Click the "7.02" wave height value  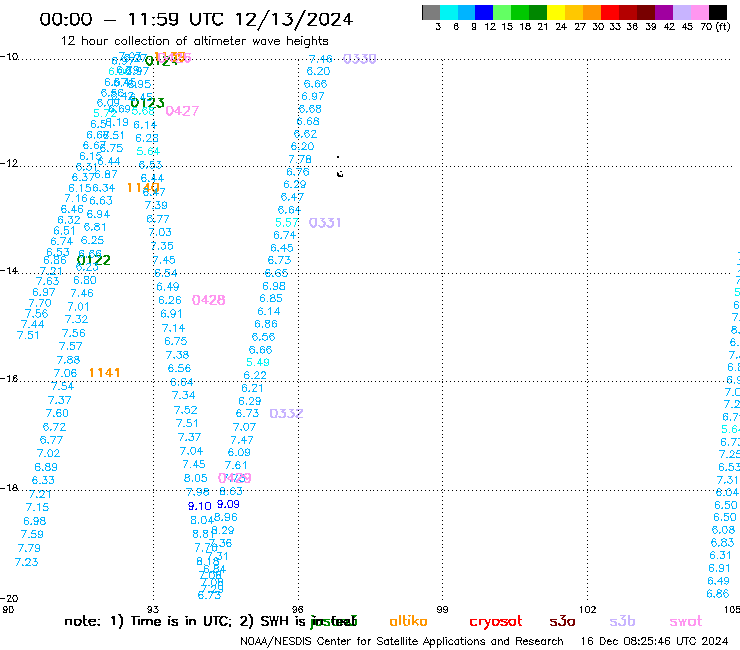click(x=48, y=453)
